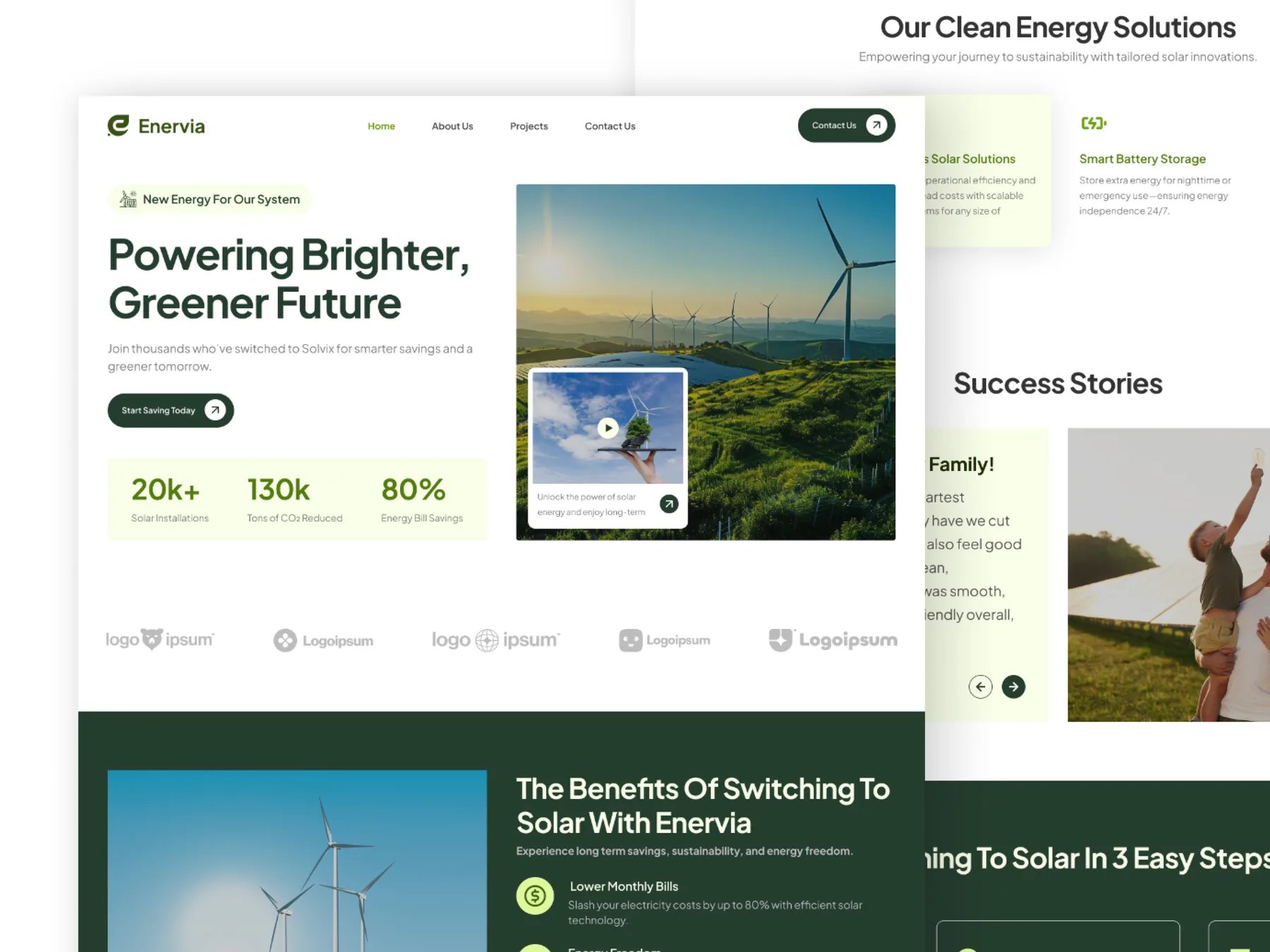Select Contact Us in the navigation menu
This screenshot has width=1270, height=952.
(x=610, y=126)
